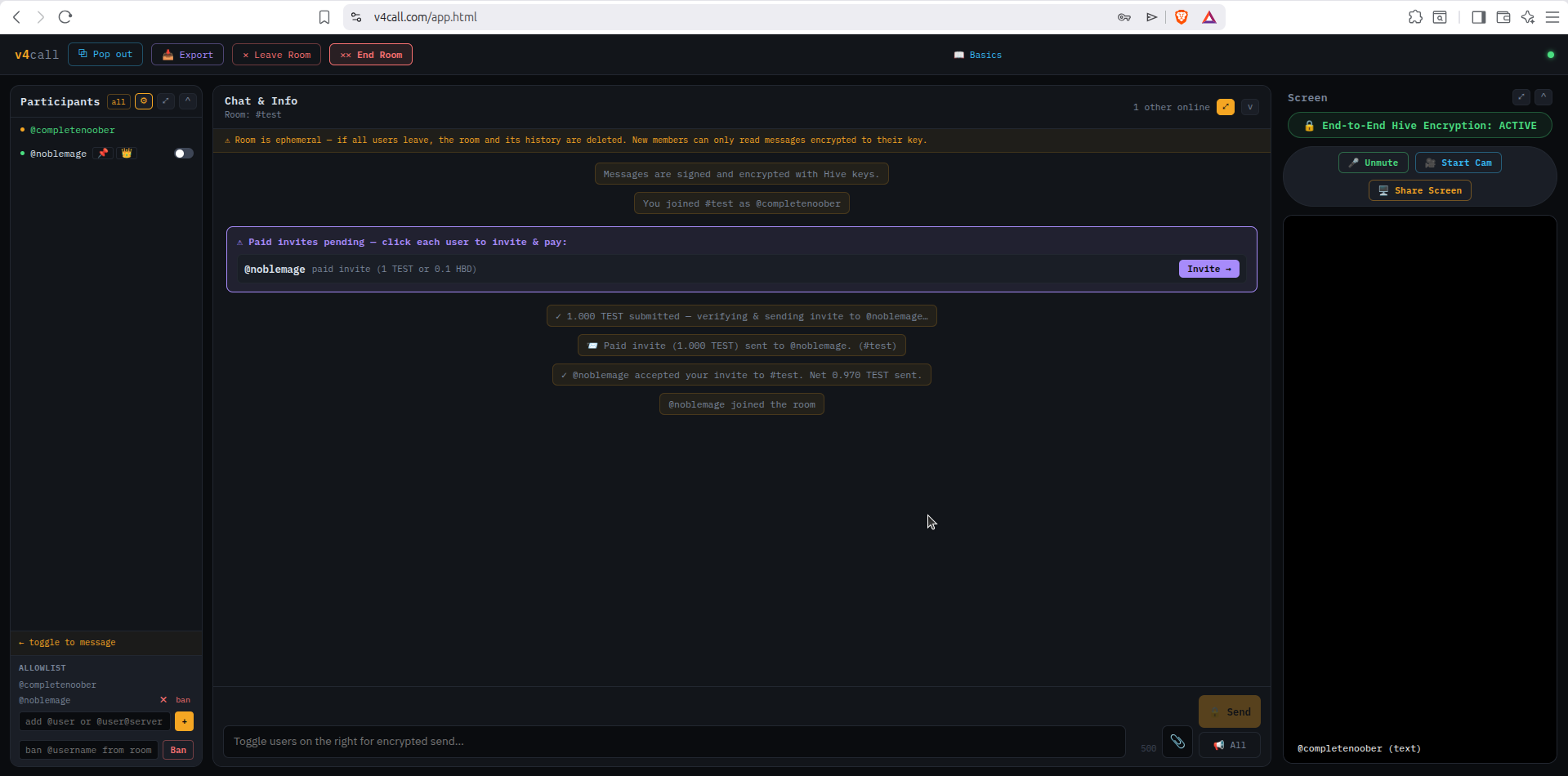1568x776 pixels.
Task: Open Participants settings gear icon
Action: pos(144,101)
